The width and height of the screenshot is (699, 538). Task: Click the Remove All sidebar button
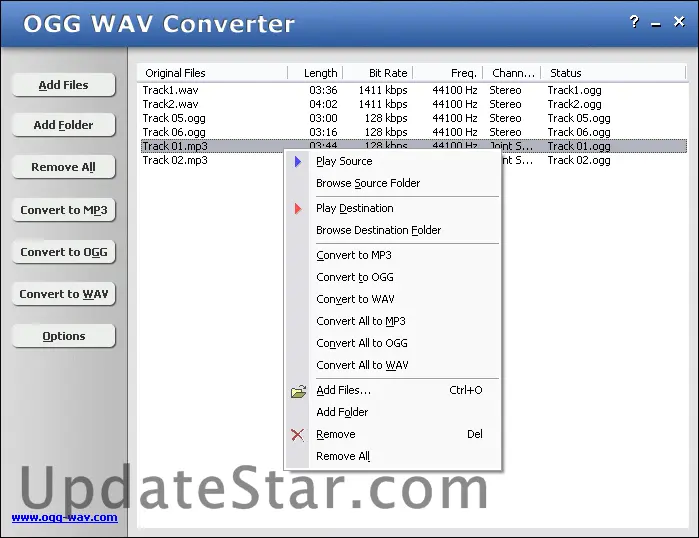(63, 167)
